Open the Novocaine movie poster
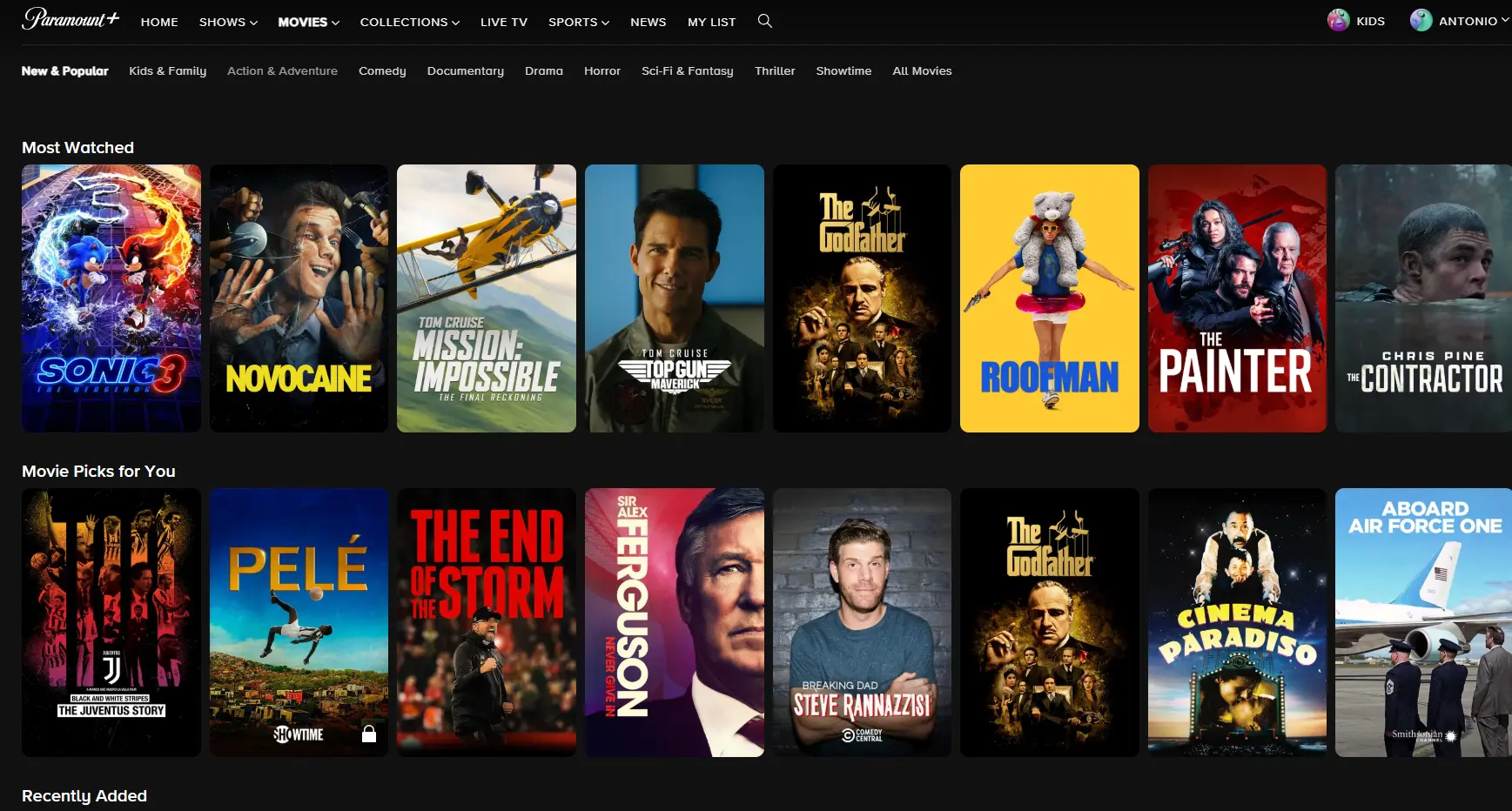This screenshot has height=811, width=1512. click(299, 298)
